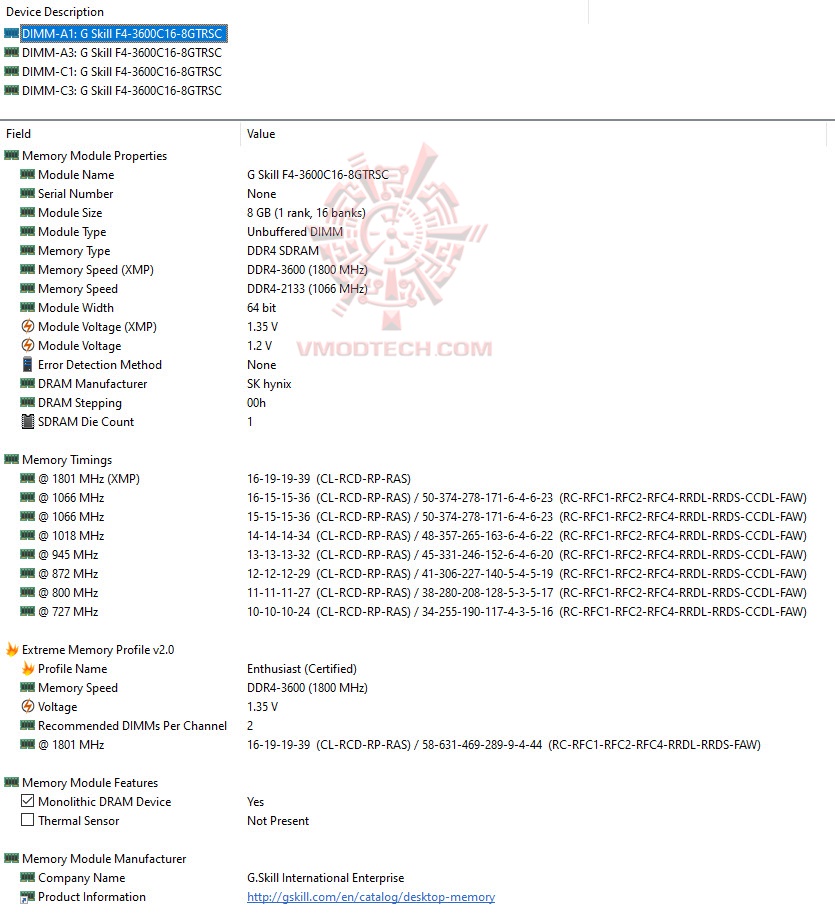Image resolution: width=835 pixels, height=913 pixels.
Task: Click the Memory Timings group icon
Action: tap(11, 459)
